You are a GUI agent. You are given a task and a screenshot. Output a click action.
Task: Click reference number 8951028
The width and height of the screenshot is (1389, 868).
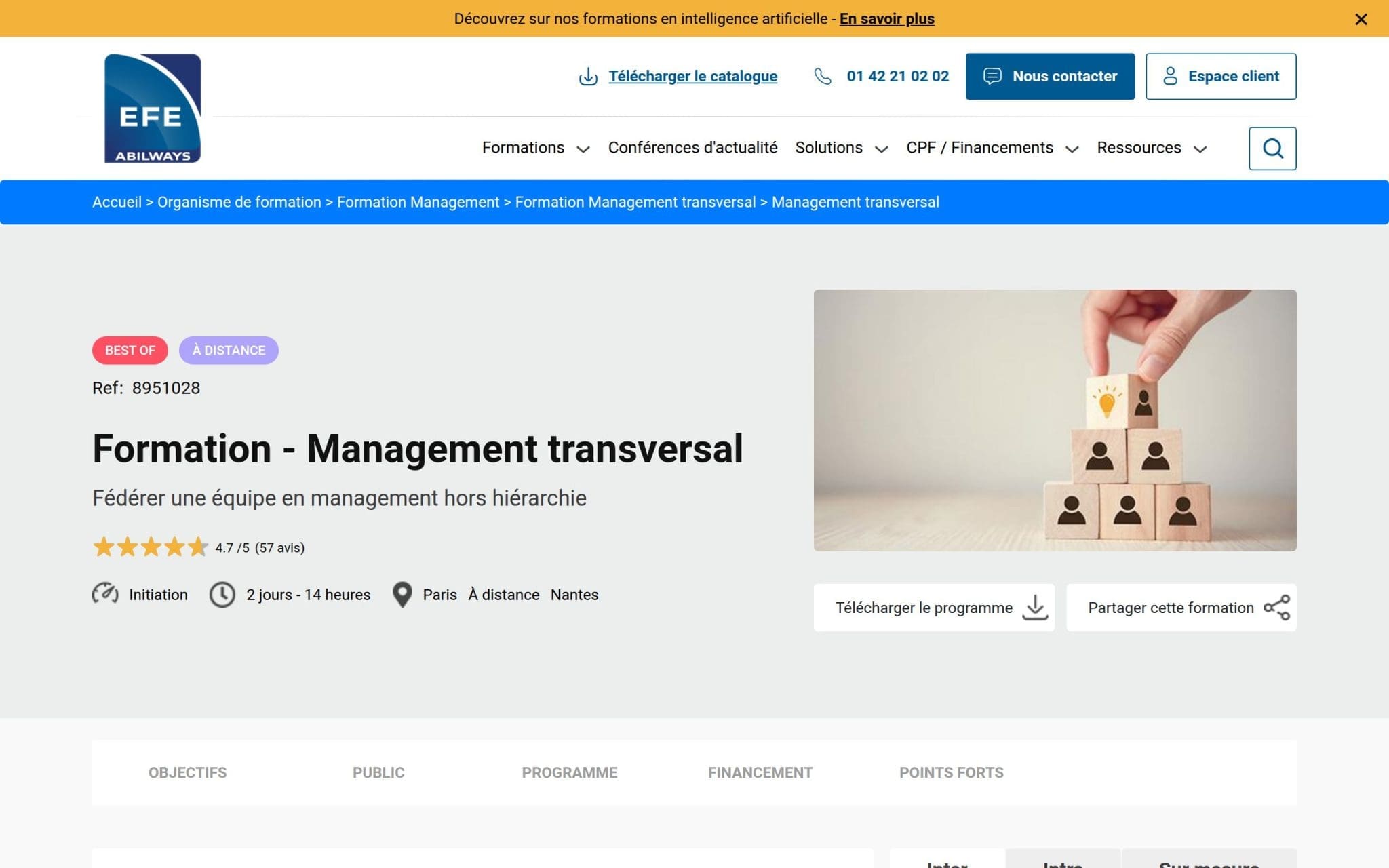point(166,388)
